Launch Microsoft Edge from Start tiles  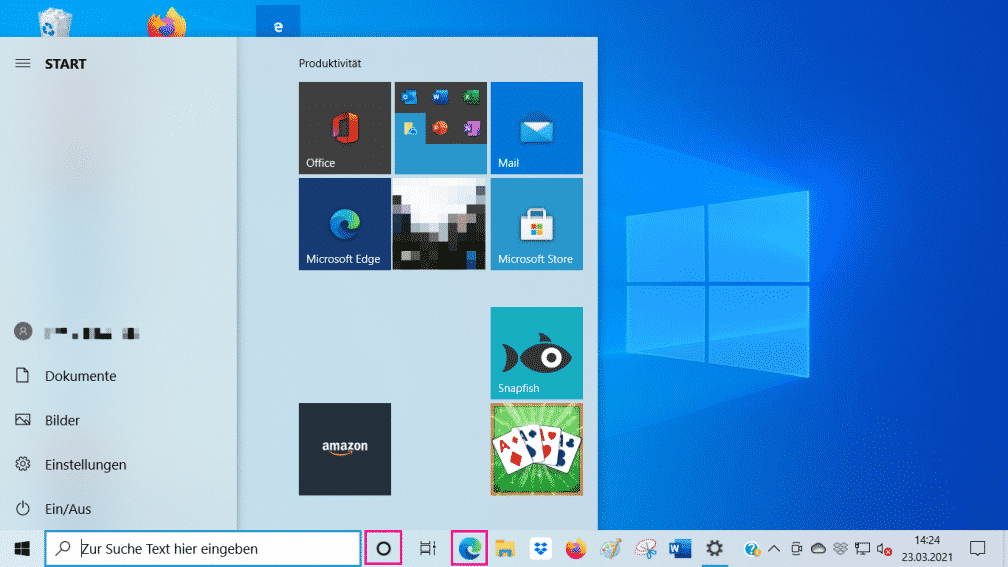coord(344,224)
